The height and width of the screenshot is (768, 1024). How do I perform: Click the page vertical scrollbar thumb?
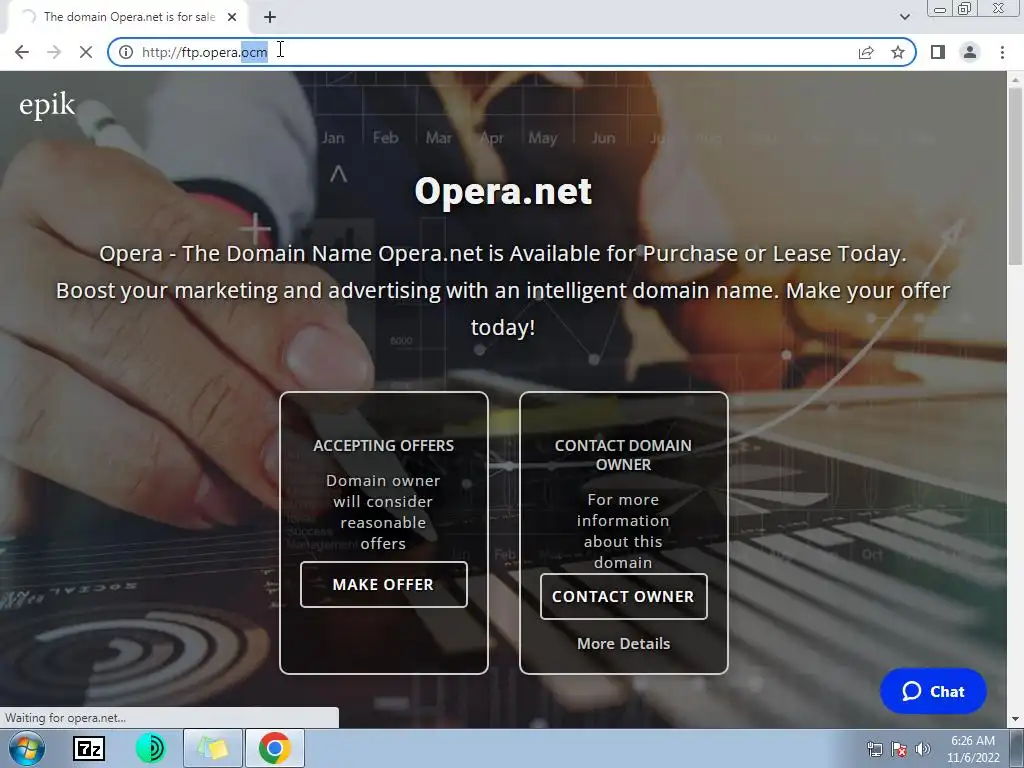point(1015,176)
